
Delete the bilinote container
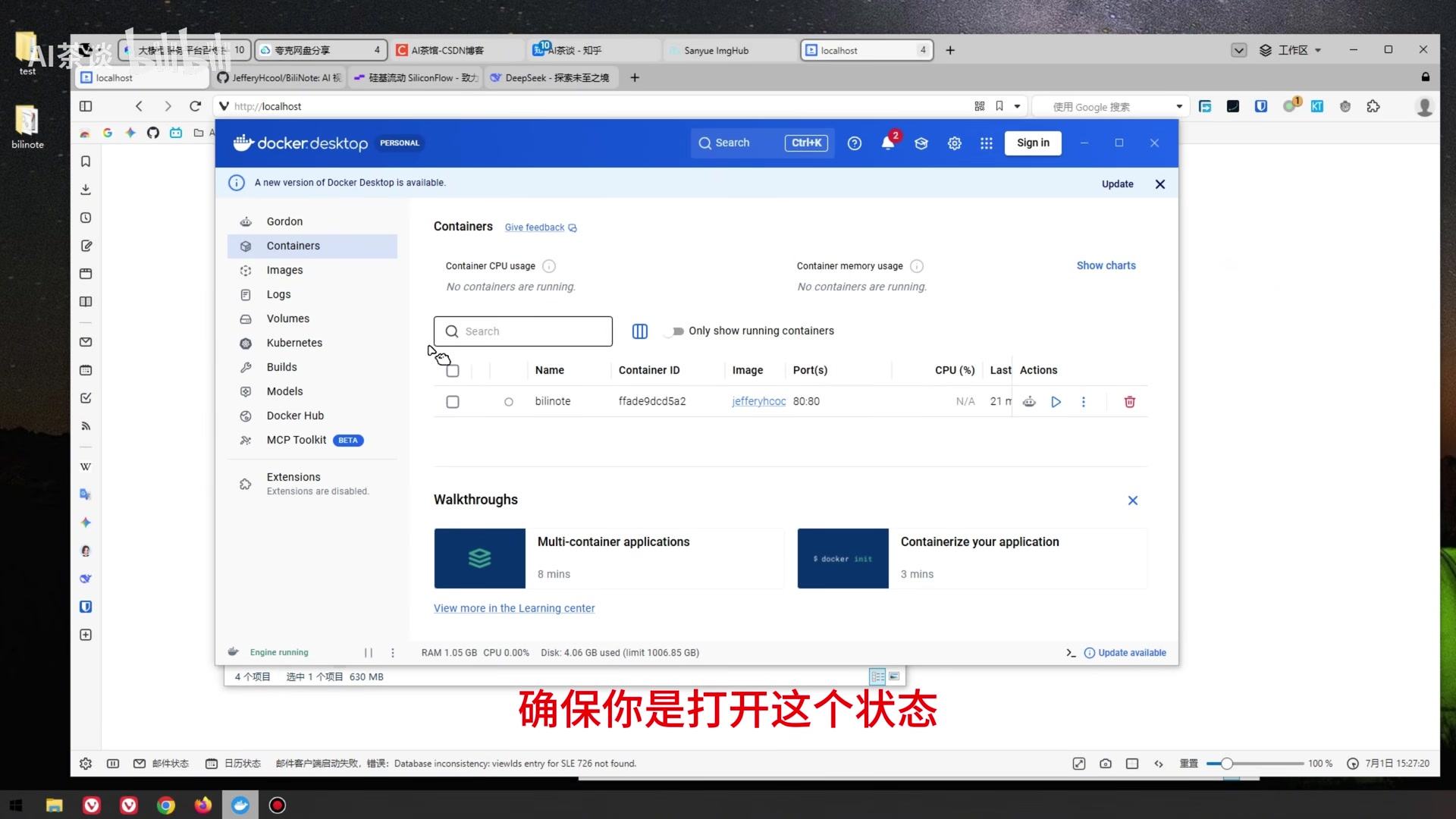tap(1130, 402)
